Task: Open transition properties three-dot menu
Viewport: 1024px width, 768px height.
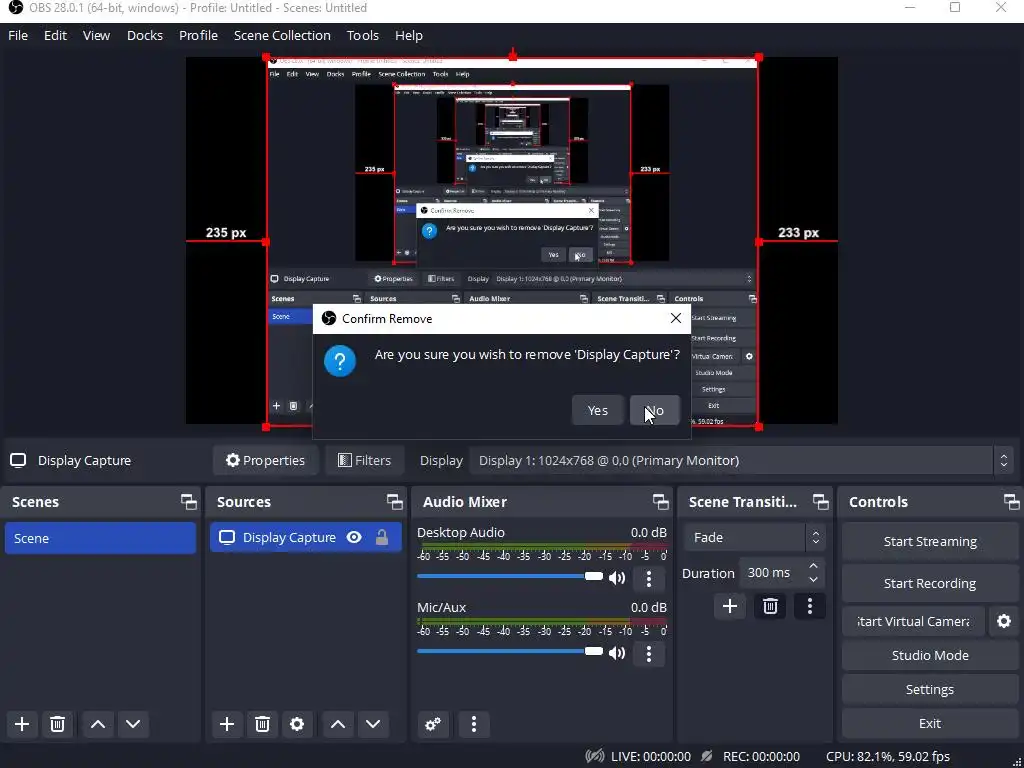Action: [x=810, y=607]
